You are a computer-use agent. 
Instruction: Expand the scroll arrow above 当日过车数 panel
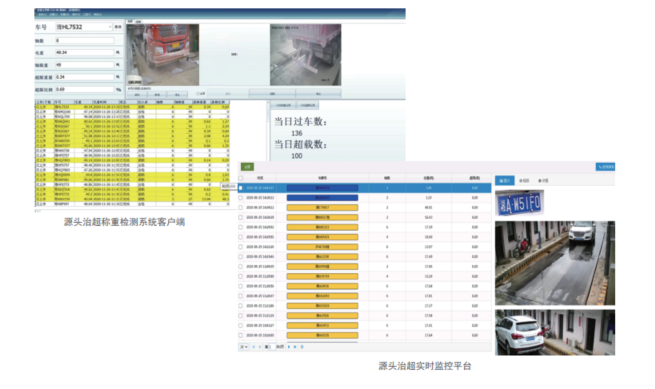(x=268, y=102)
